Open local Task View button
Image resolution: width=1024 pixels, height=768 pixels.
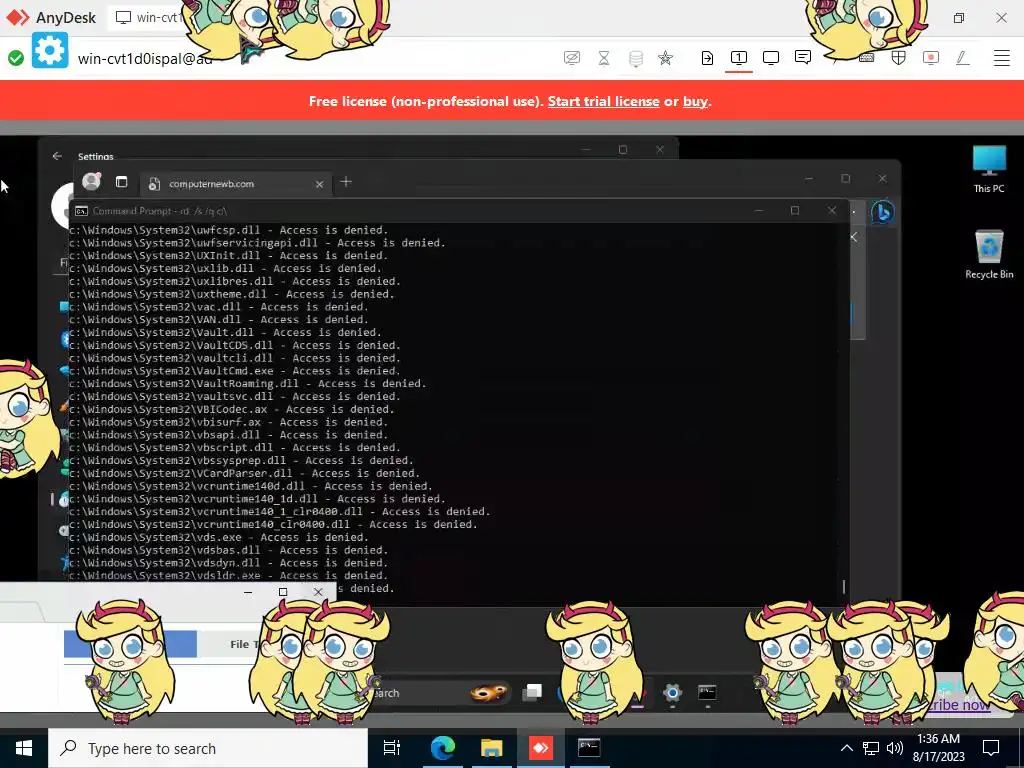click(392, 748)
